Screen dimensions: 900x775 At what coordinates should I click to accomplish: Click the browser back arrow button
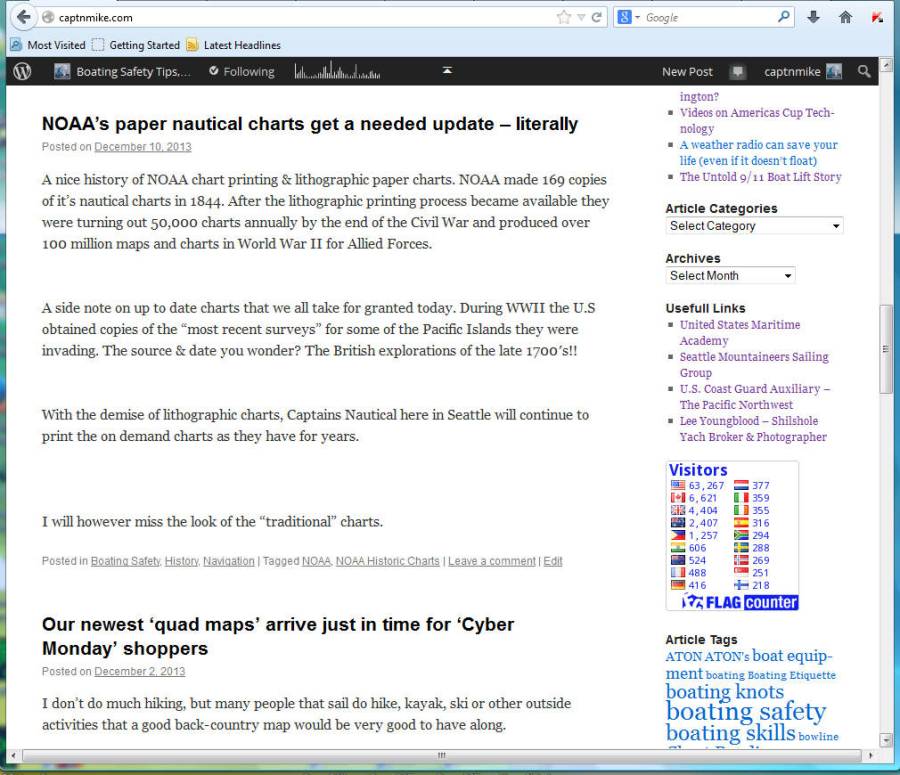[23, 17]
